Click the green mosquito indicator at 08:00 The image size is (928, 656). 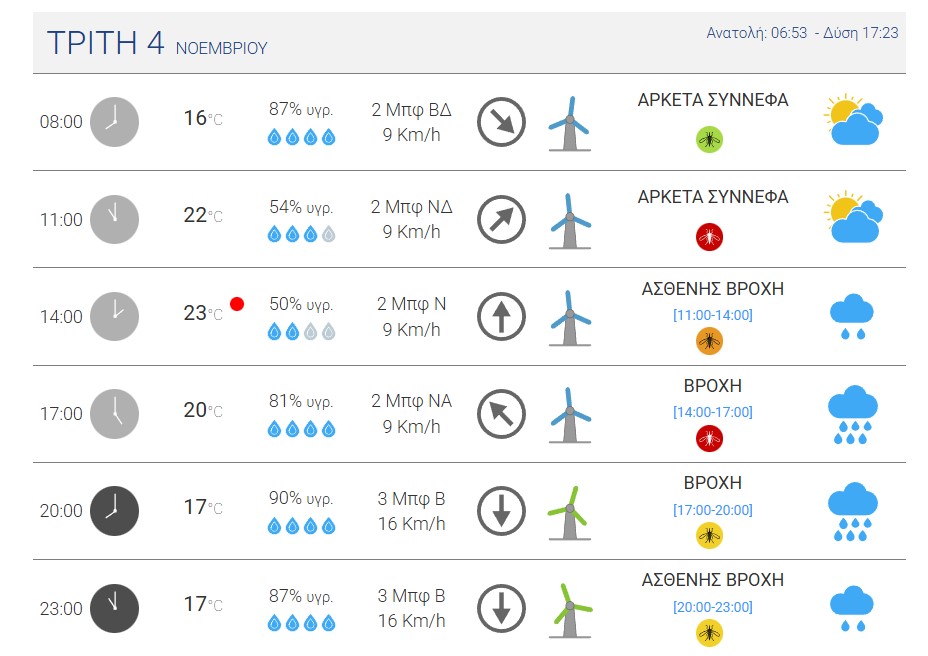709,139
